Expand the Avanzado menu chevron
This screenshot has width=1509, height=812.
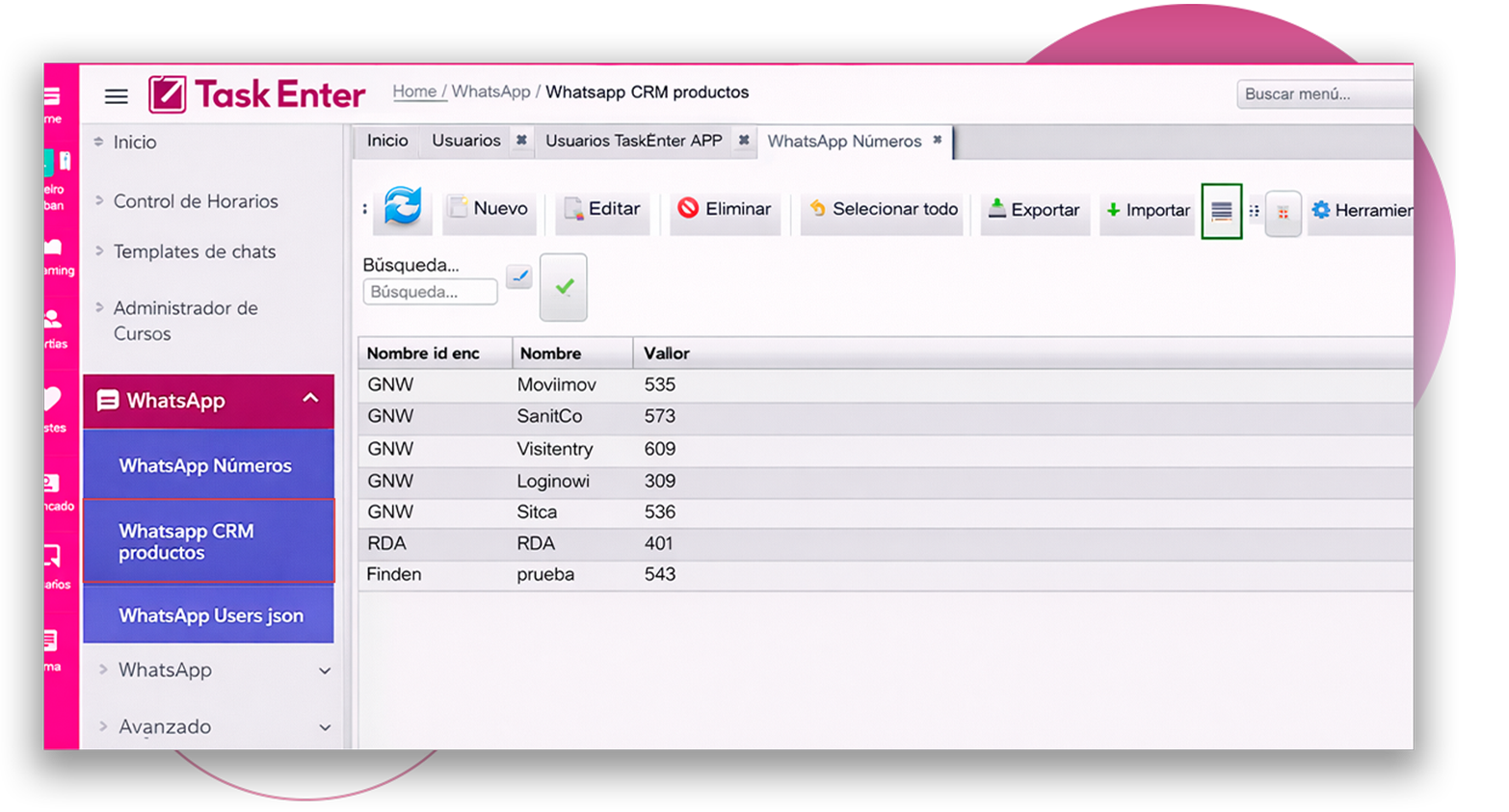click(x=325, y=727)
